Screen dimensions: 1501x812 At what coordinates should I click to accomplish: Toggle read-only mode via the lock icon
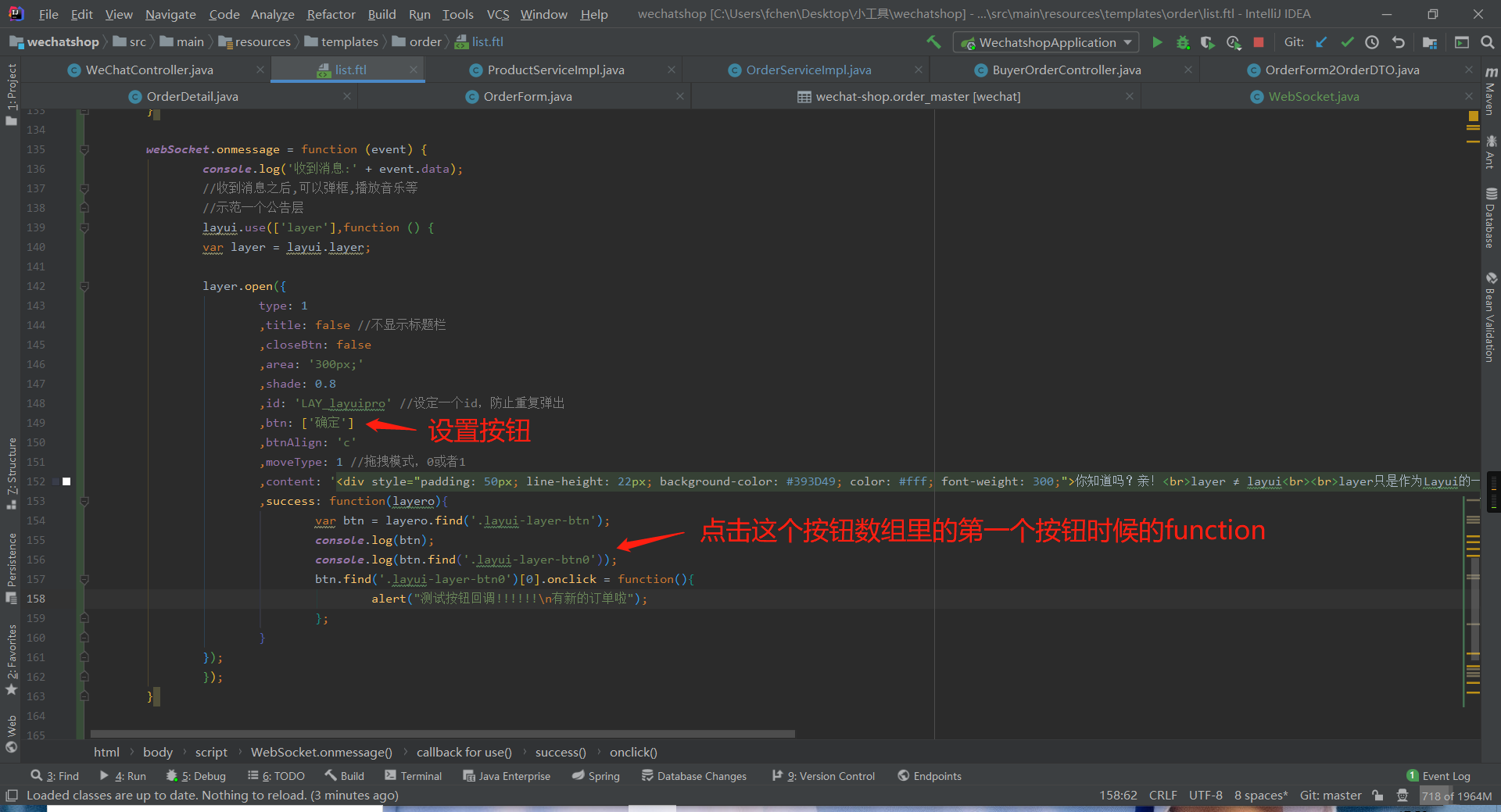tap(1377, 795)
